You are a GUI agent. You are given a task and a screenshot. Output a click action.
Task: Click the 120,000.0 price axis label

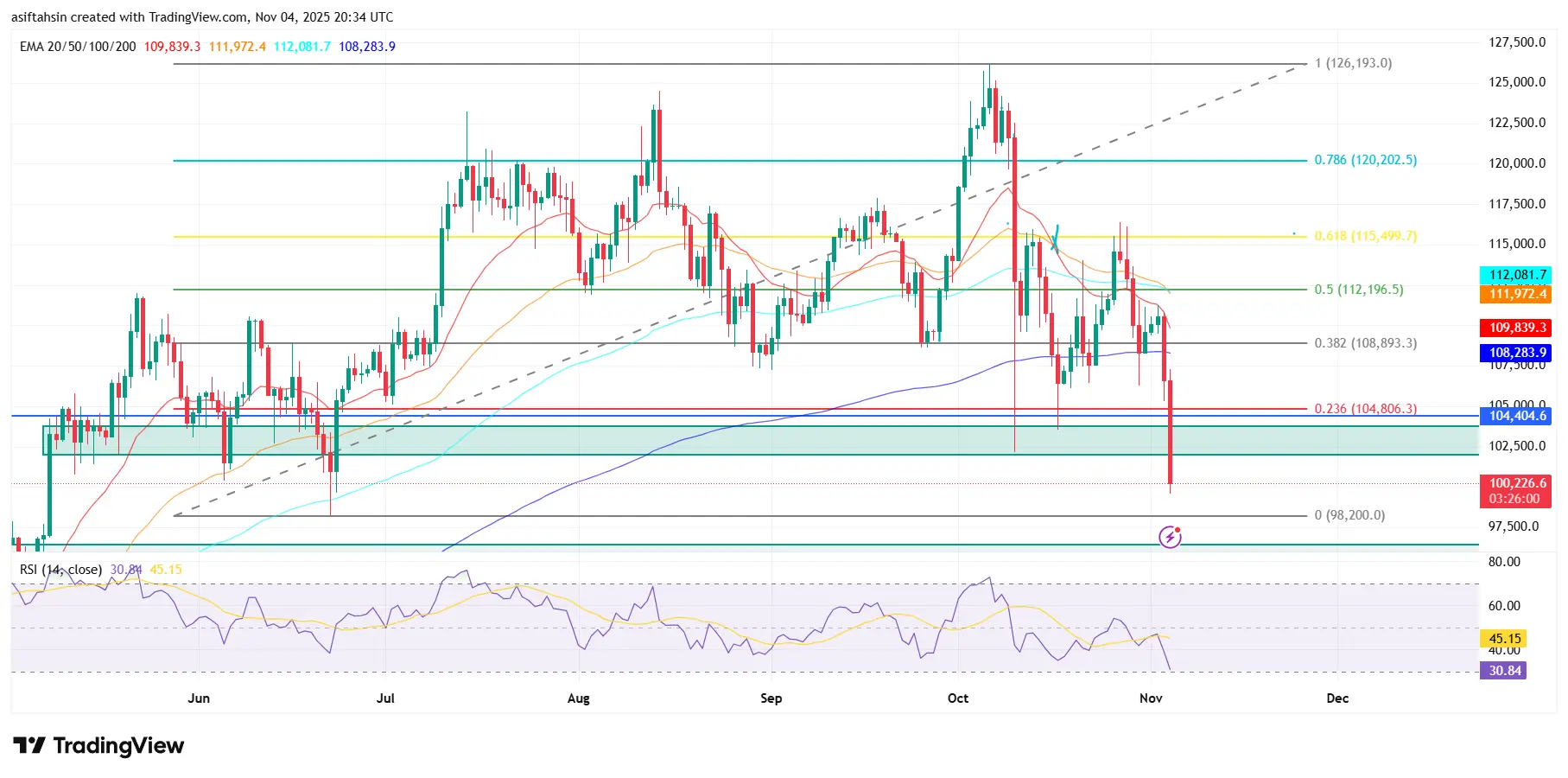1517,163
